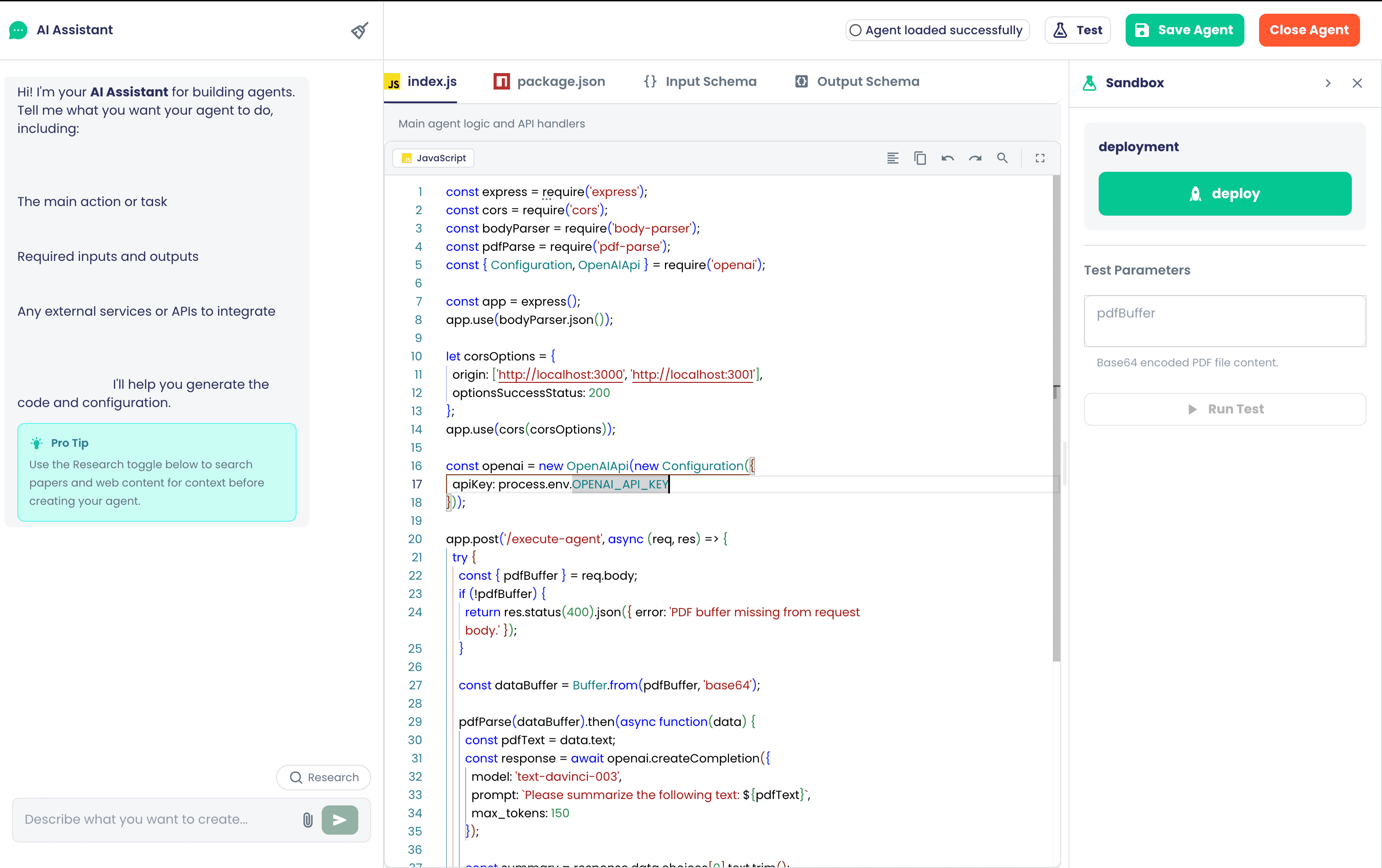This screenshot has height=868, width=1382.
Task: Click inside the pdfBuffer test parameter field
Action: [1225, 321]
